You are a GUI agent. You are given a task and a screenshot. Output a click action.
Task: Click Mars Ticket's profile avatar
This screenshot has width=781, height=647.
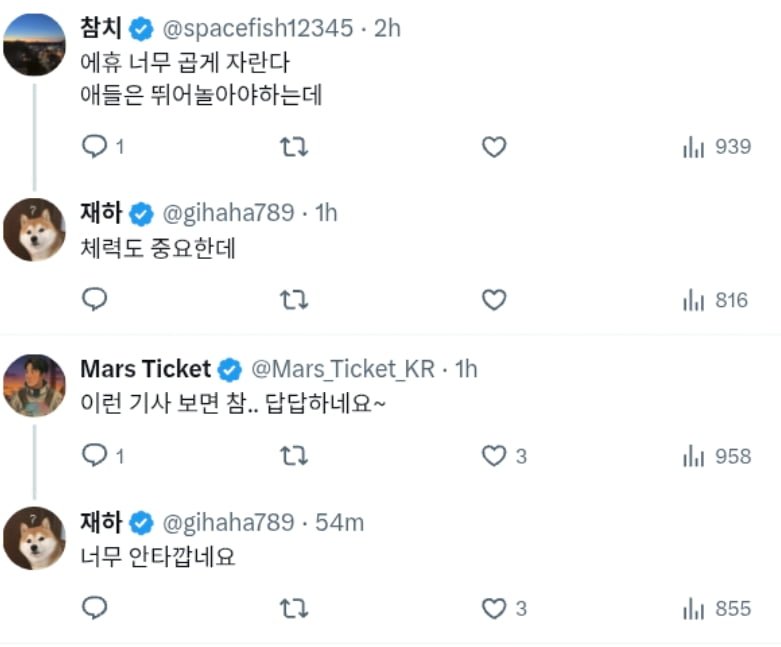(35, 385)
